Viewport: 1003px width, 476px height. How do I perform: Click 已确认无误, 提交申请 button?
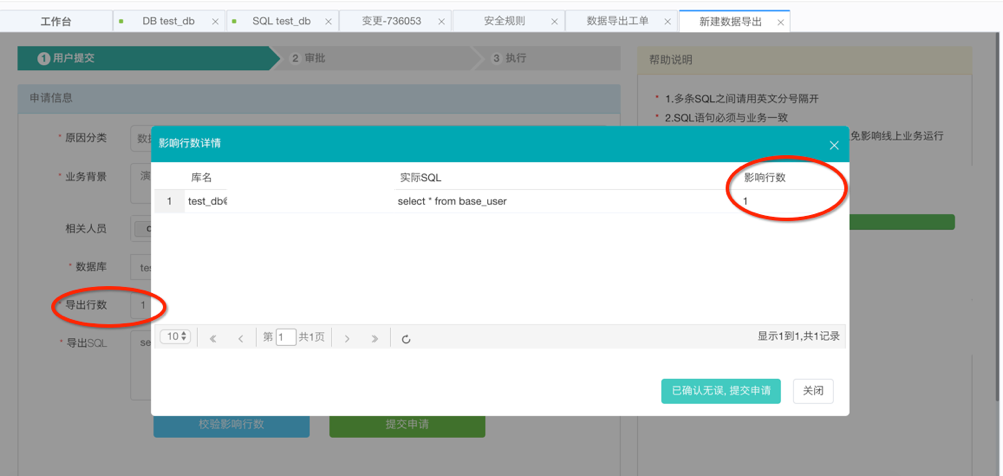721,391
